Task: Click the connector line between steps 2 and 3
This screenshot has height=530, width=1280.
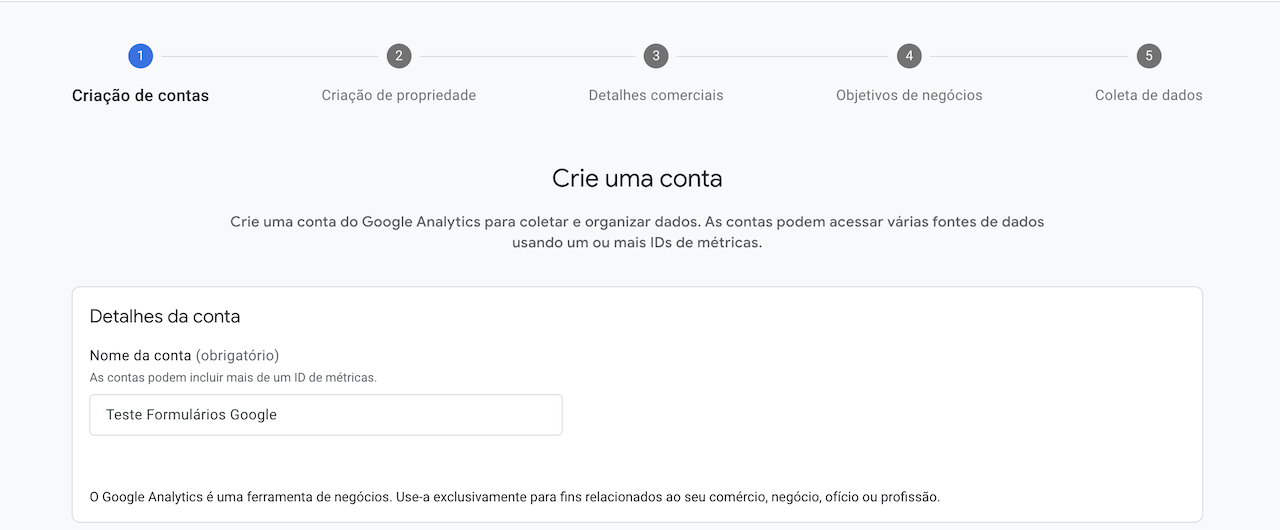Action: click(x=527, y=56)
